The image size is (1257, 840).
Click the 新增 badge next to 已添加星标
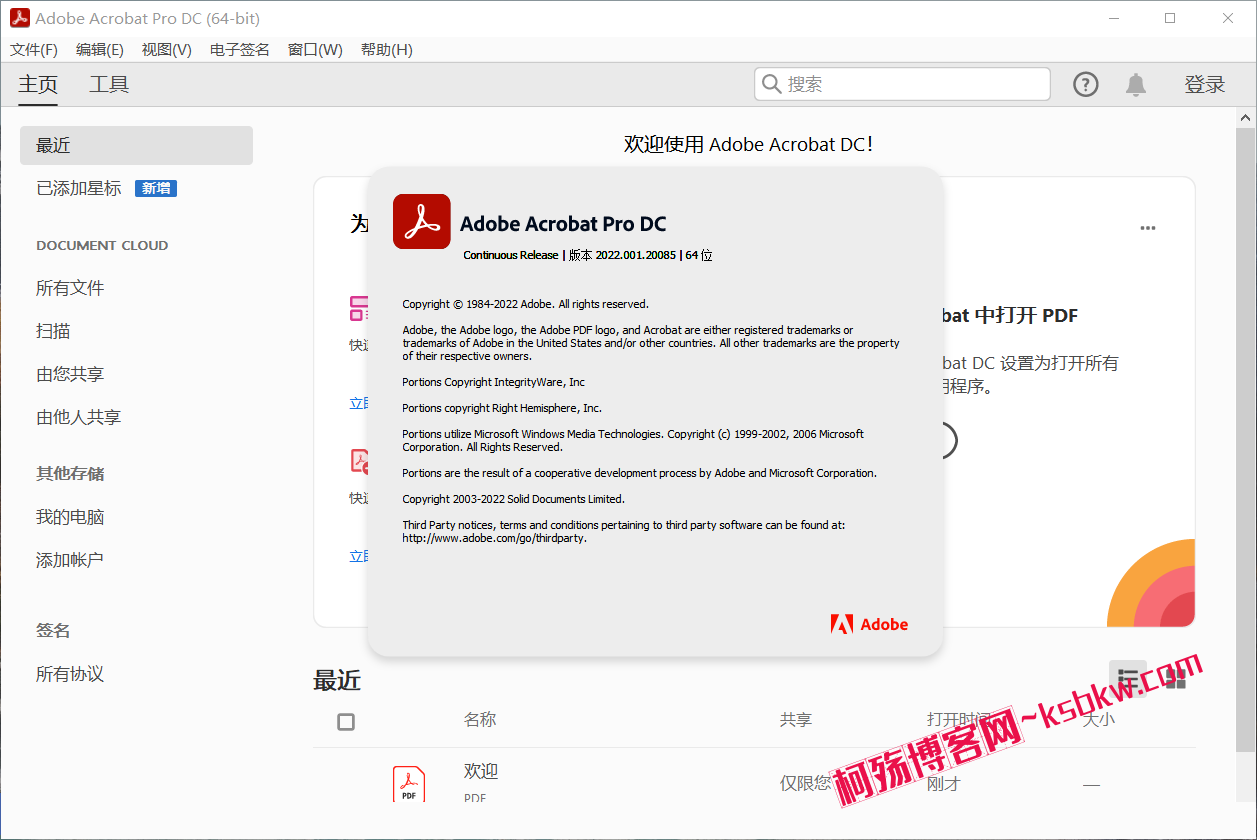click(x=156, y=188)
